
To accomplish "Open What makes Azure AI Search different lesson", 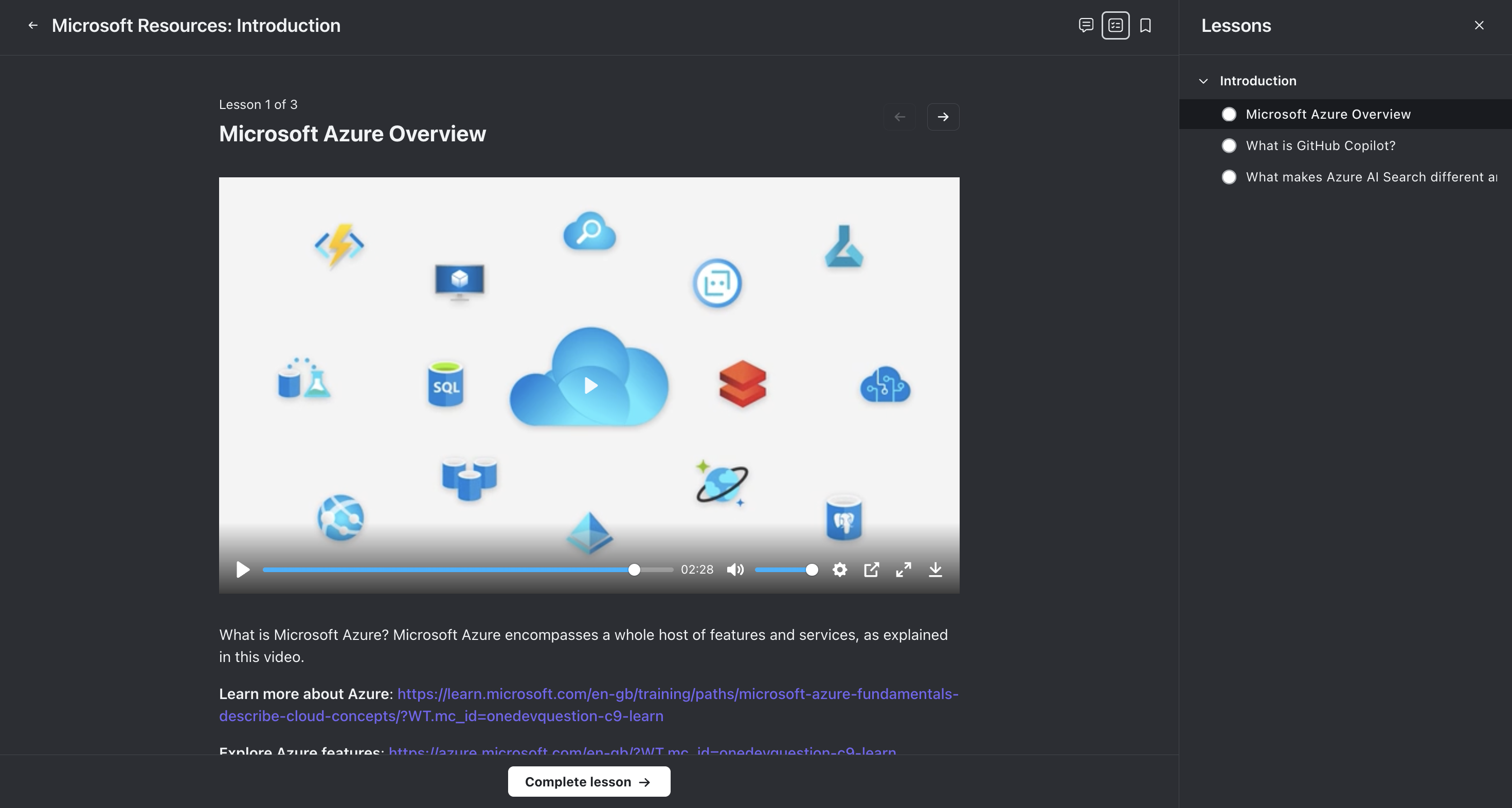I will (1371, 177).
